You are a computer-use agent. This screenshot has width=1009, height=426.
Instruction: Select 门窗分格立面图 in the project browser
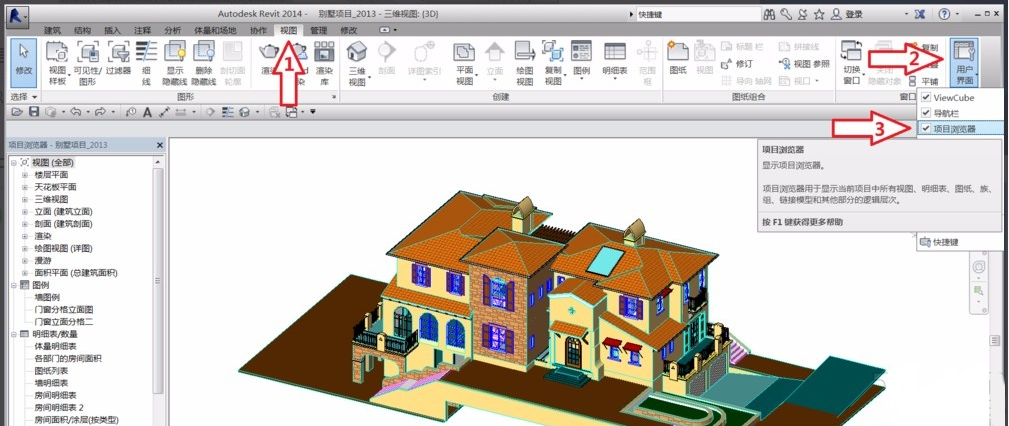coord(64,310)
